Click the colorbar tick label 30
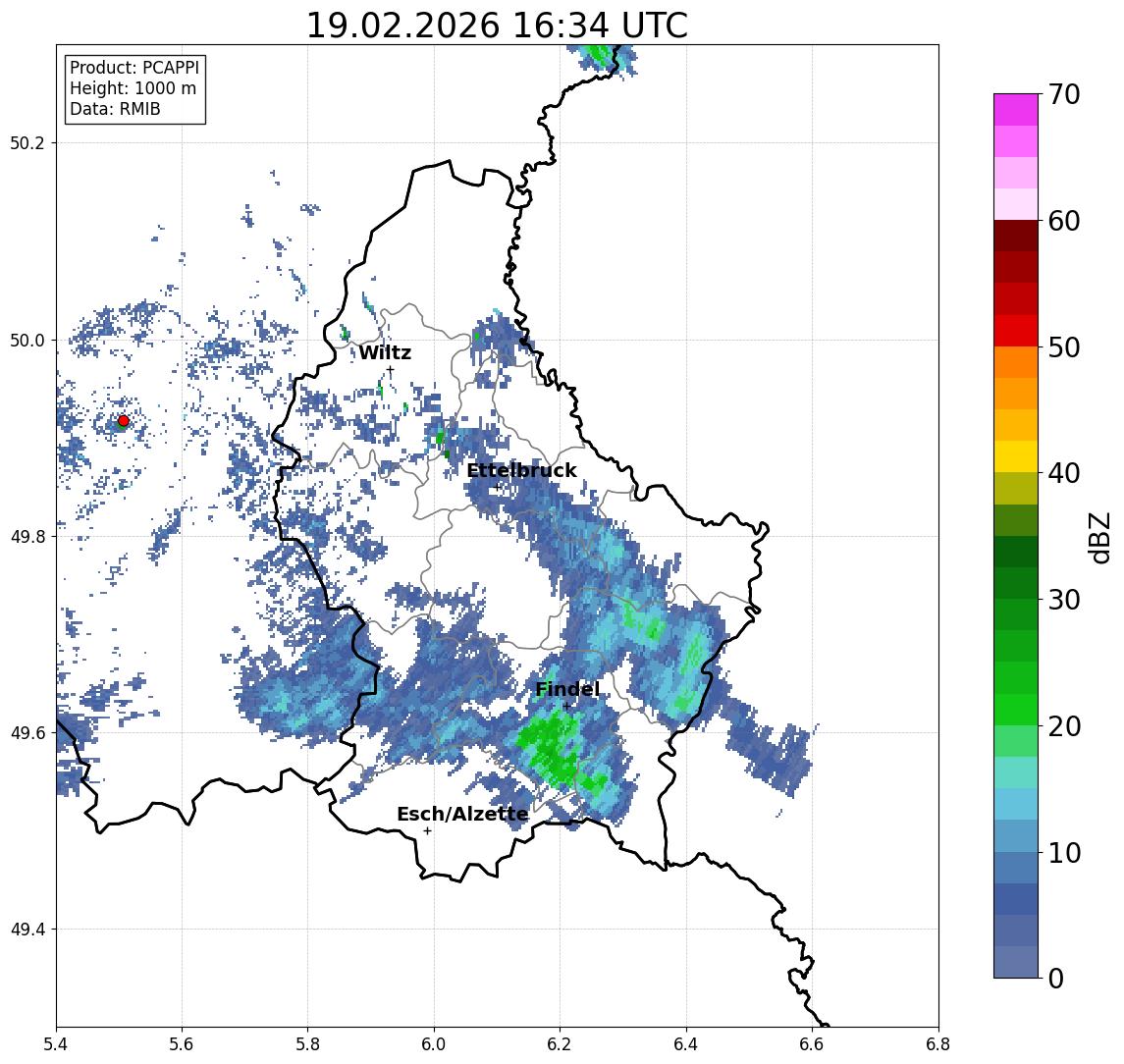Image resolution: width=1124 pixels, height=1064 pixels. point(1064,600)
